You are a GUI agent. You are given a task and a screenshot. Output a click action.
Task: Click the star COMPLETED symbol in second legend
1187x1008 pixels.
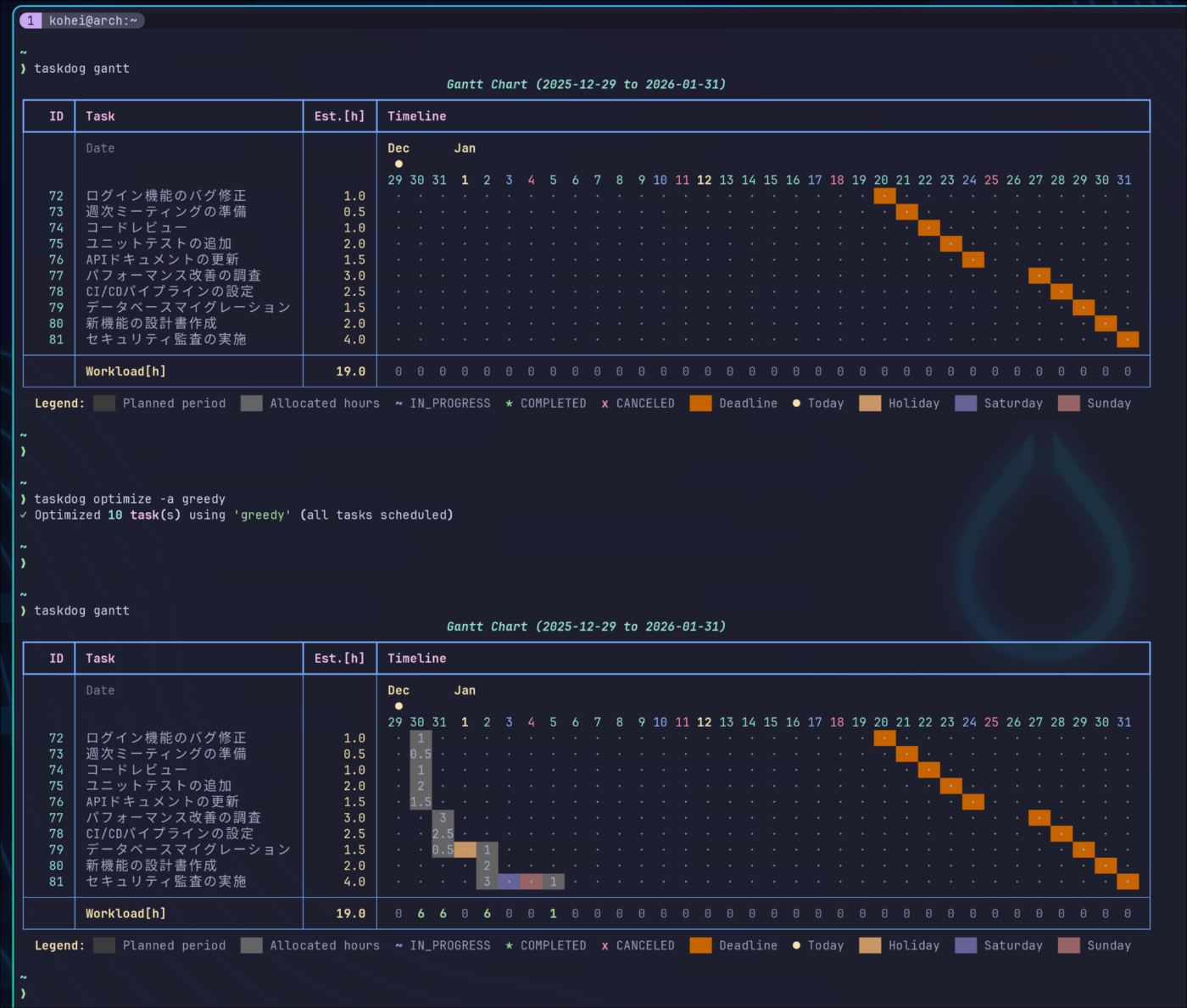[x=509, y=945]
